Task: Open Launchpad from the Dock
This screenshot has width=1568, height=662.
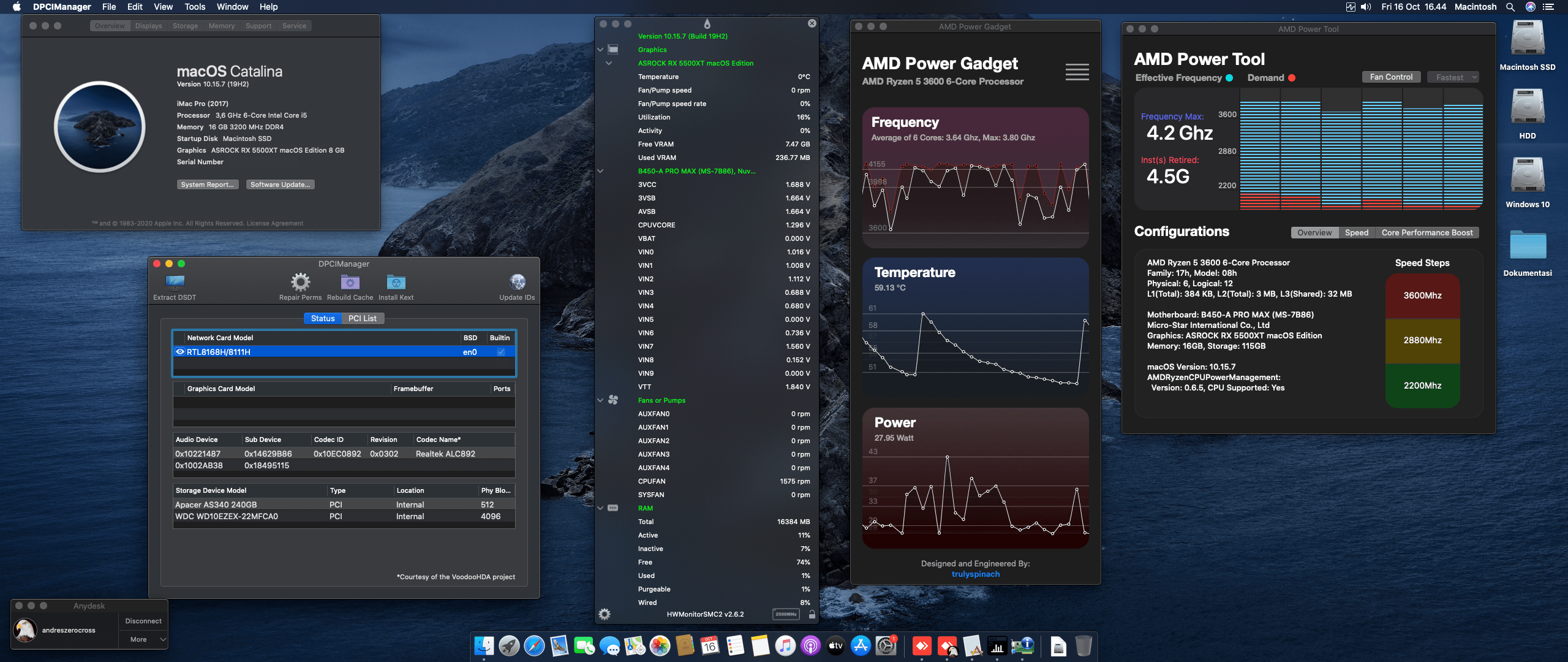Action: [x=509, y=646]
